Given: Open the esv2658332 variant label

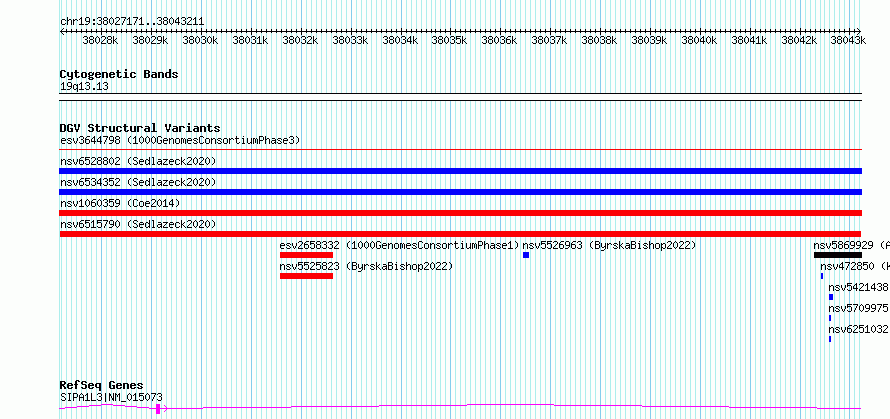Looking at the screenshot, I should (400, 245).
